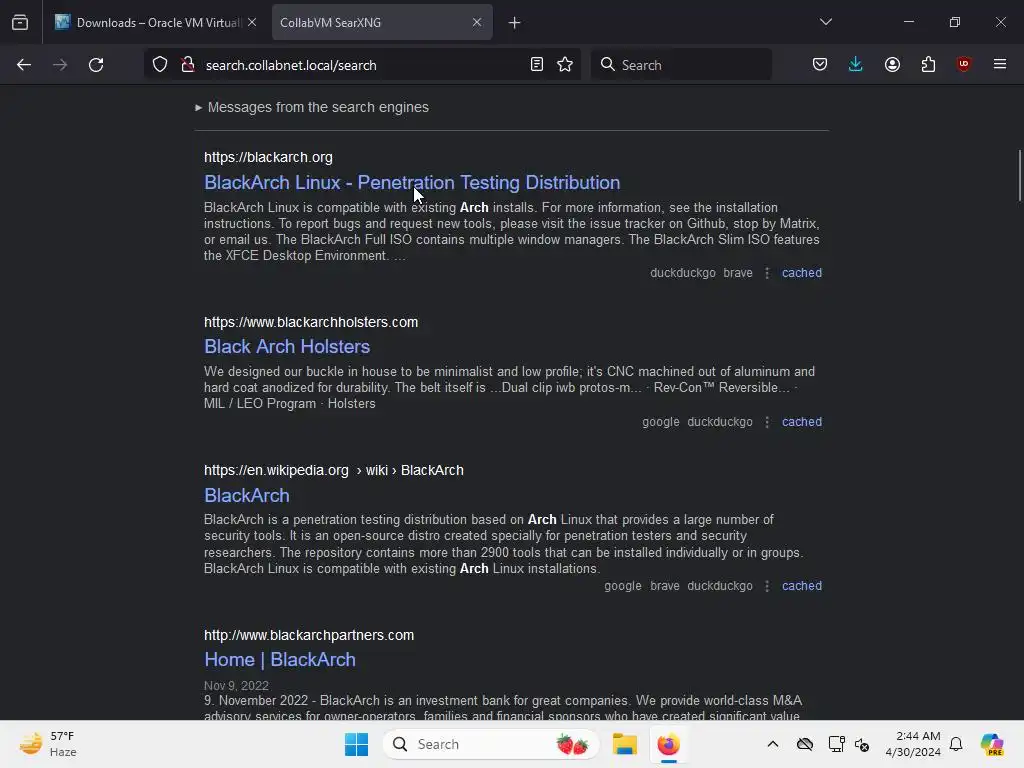Screen dimensions: 1024x768
Task: Open more options dots for blackarch.org result
Action: (x=767, y=273)
